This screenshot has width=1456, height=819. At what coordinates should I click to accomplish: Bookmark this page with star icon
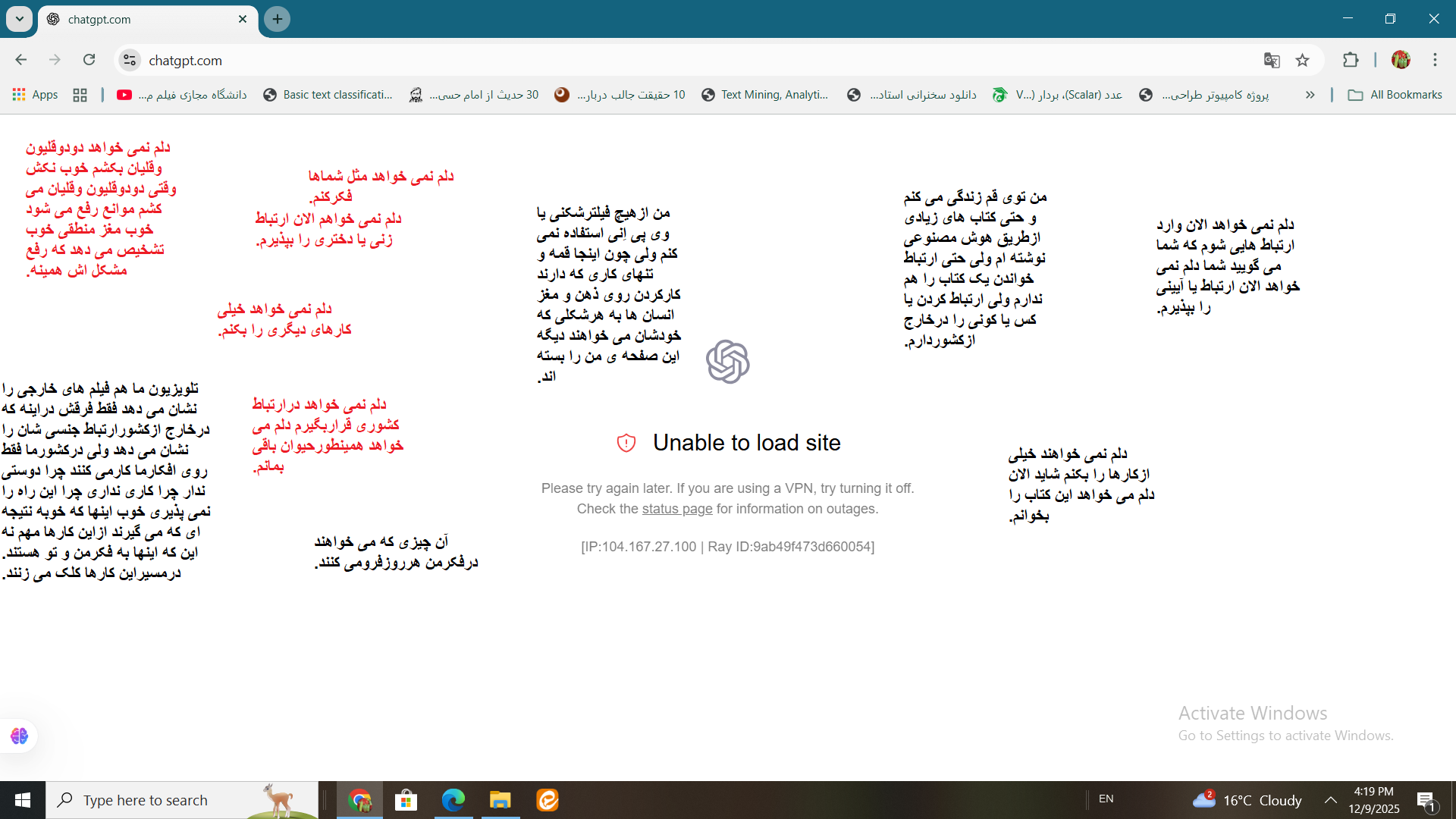click(x=1302, y=61)
